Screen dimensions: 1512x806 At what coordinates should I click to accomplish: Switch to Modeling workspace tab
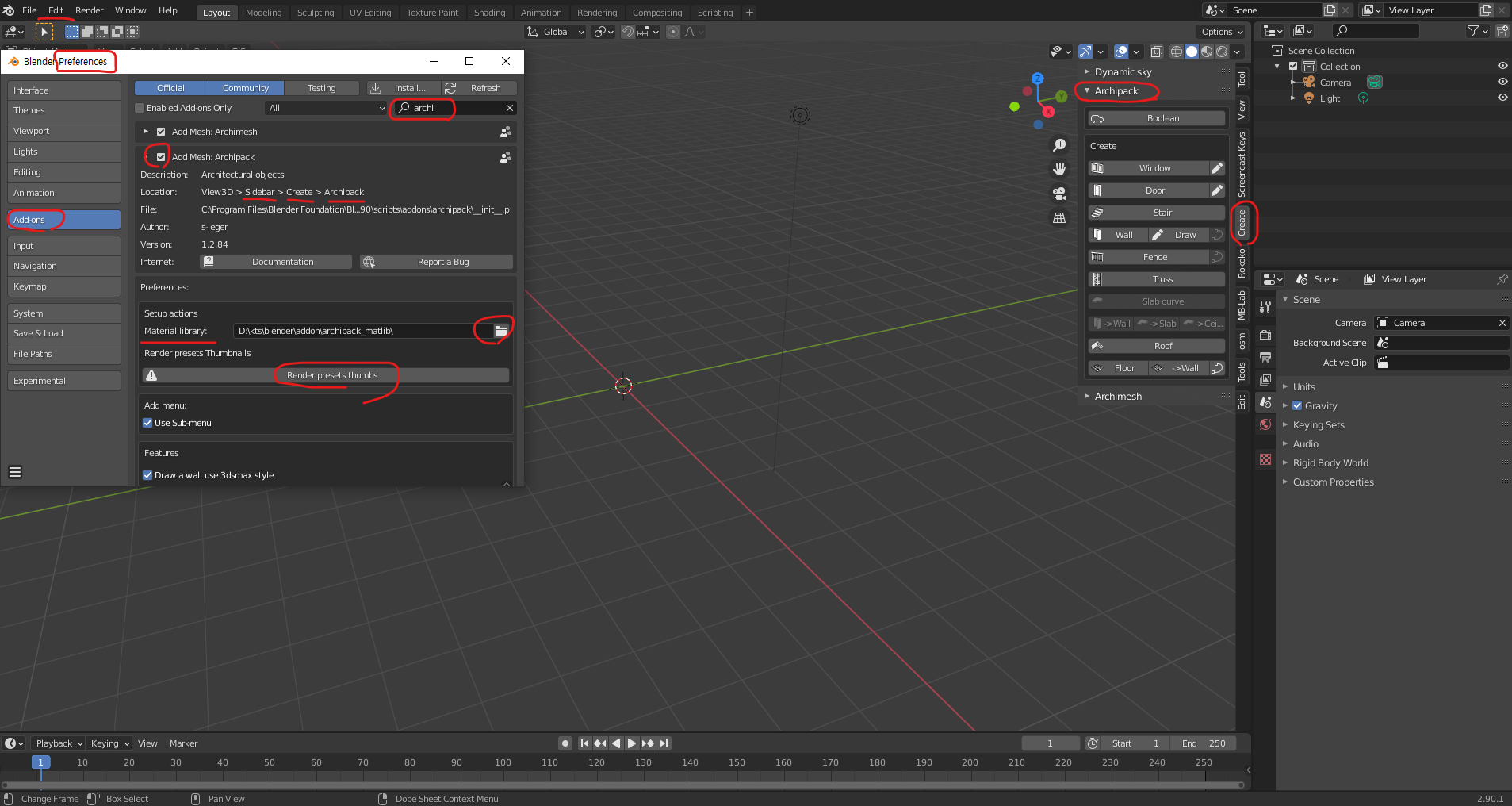(263, 13)
